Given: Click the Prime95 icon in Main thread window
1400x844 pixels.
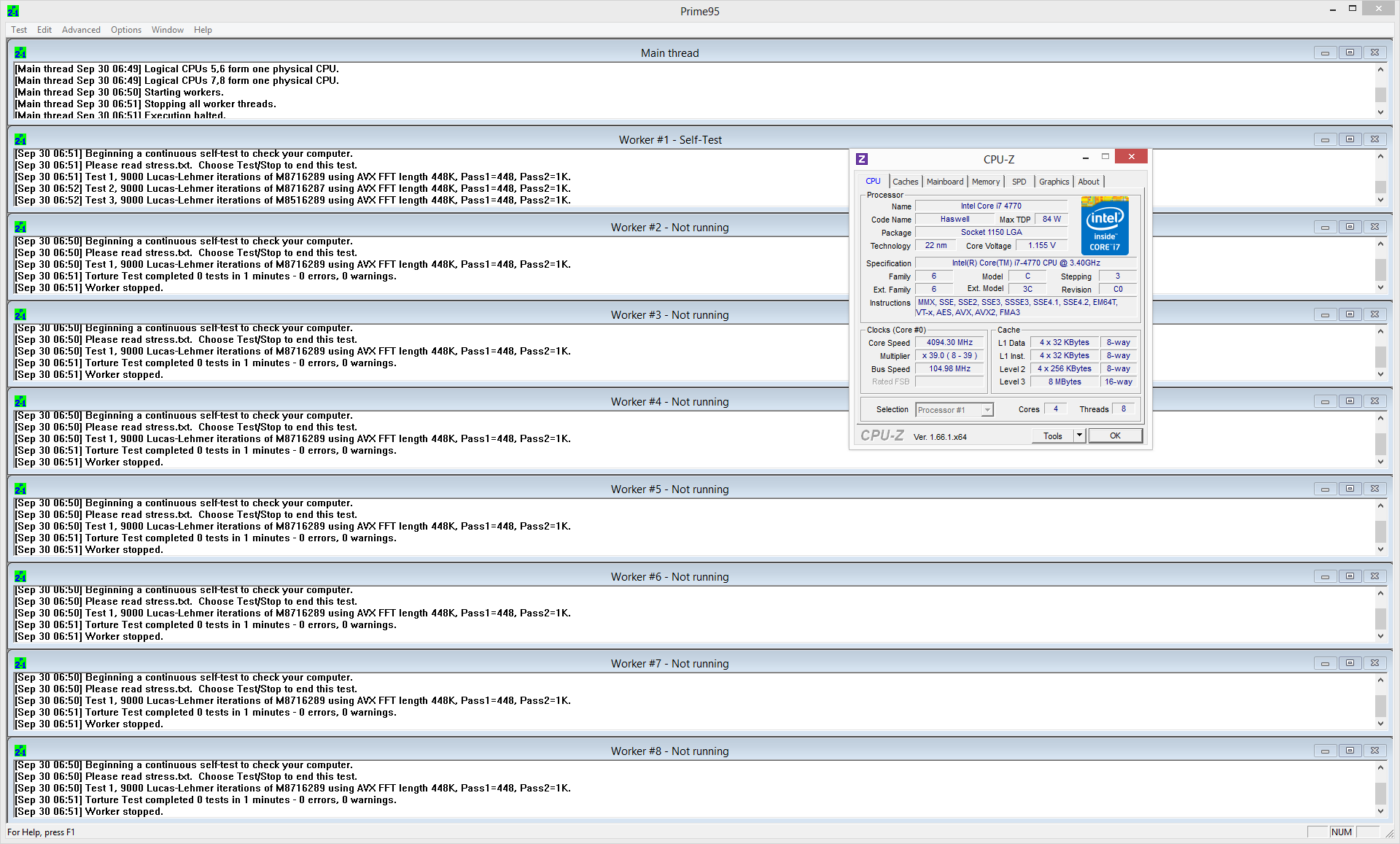Looking at the screenshot, I should pos(20,53).
